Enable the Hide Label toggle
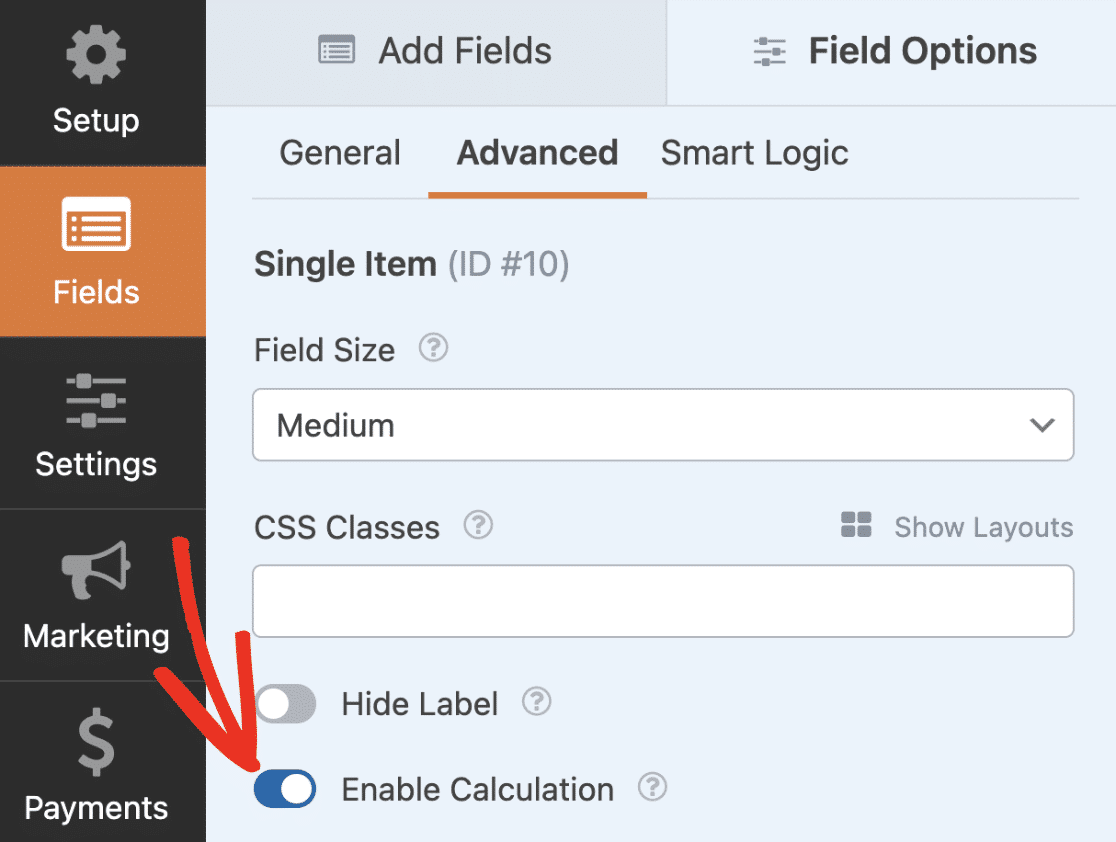 point(285,703)
